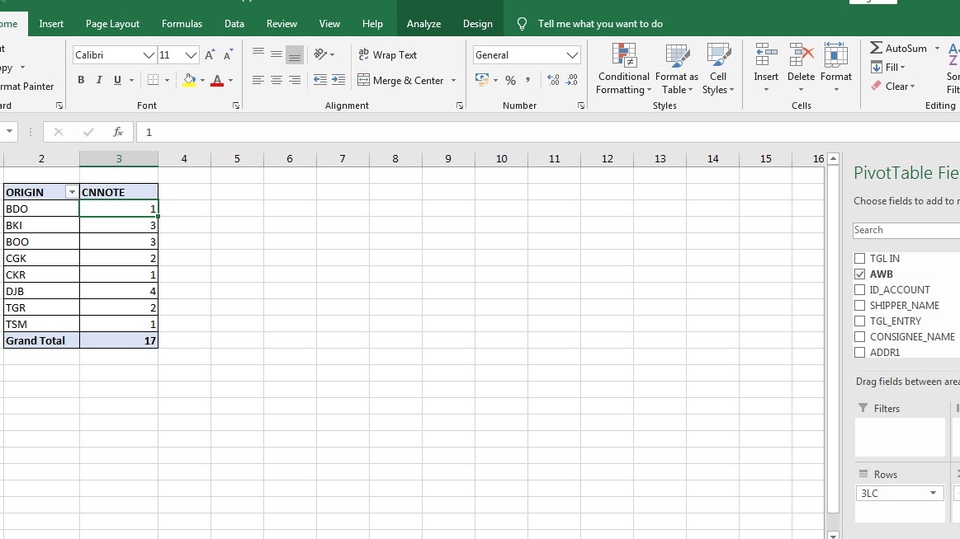Check the ADDR1 field

click(860, 352)
